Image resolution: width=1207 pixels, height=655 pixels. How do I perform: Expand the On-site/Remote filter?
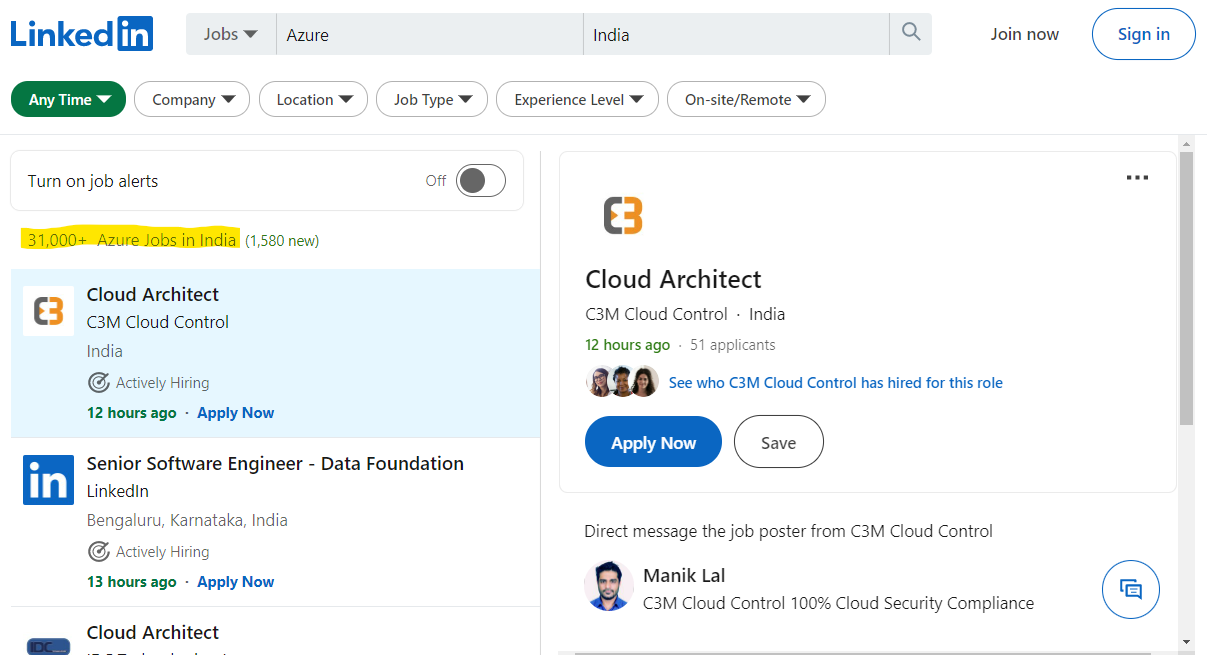746,99
